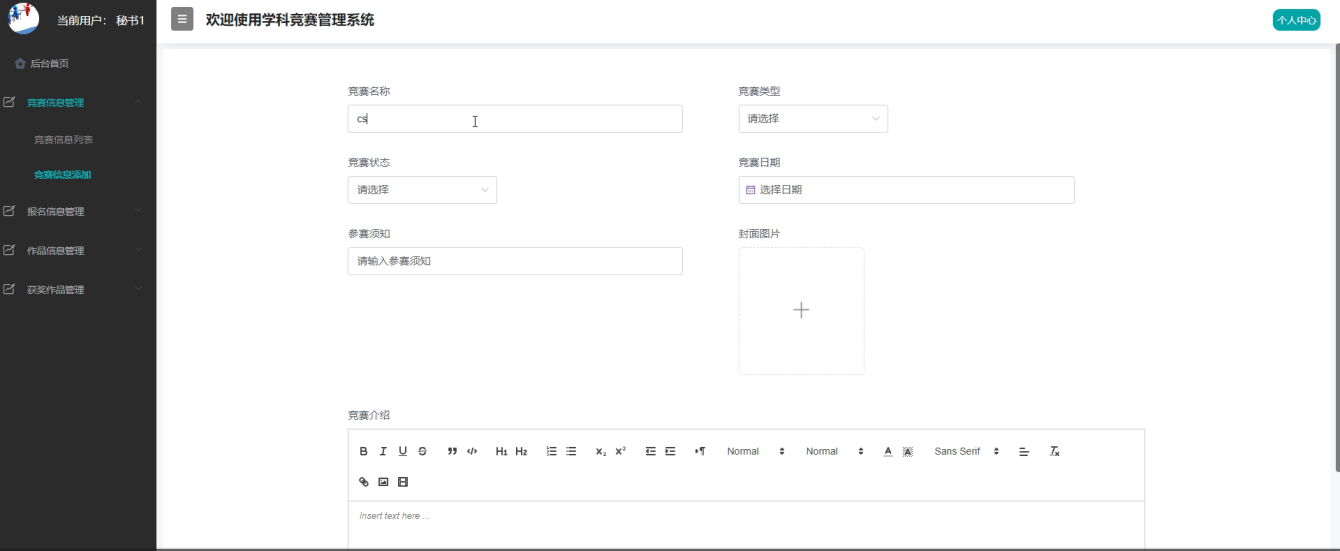The image size is (1340, 551).
Task: Toggle right-to-left text direction
Action: 700,452
